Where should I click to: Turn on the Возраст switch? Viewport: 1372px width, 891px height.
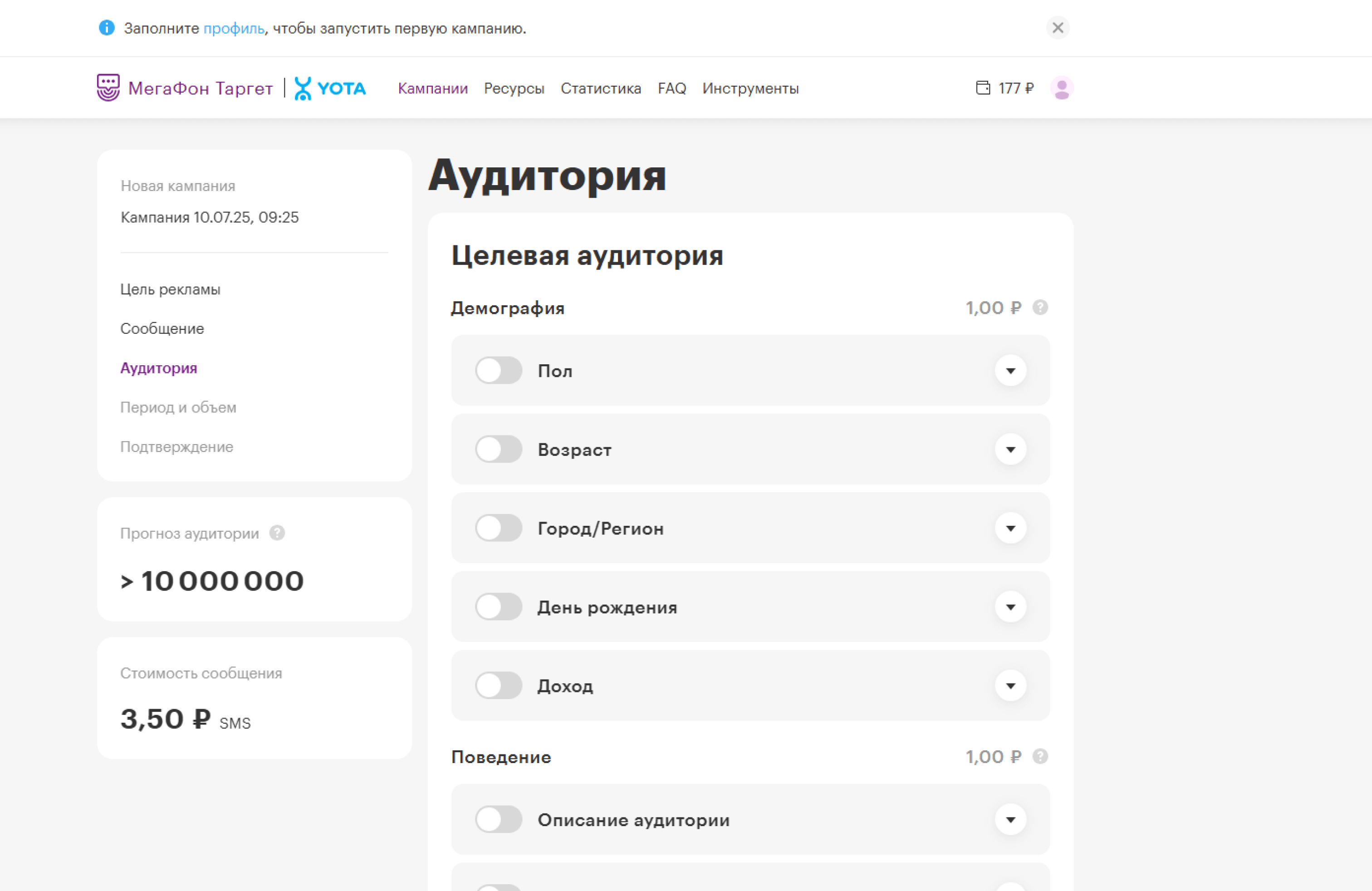tap(499, 450)
